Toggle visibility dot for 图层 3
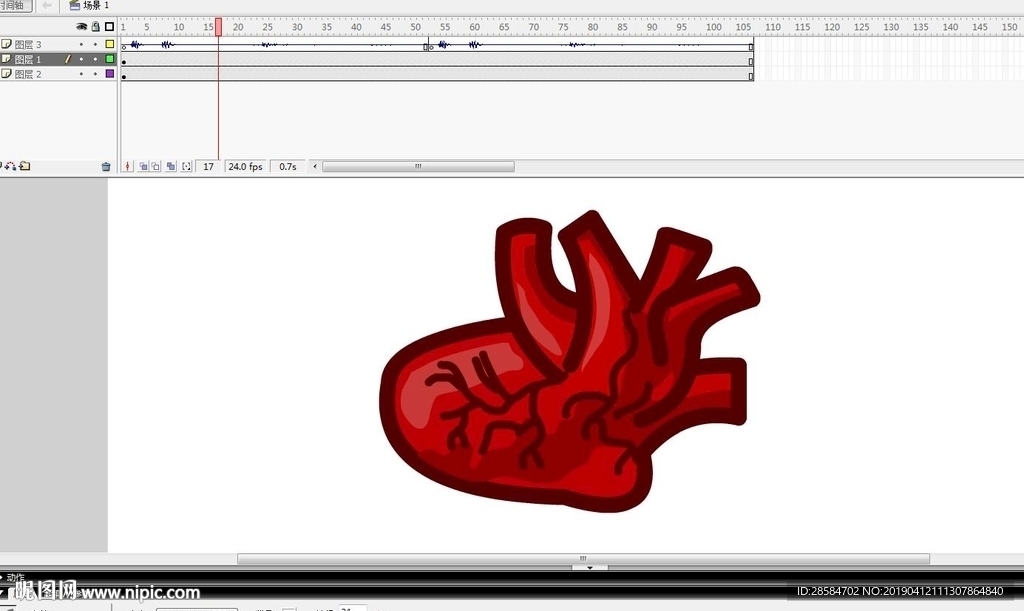Viewport: 1024px width, 611px height. [82, 44]
